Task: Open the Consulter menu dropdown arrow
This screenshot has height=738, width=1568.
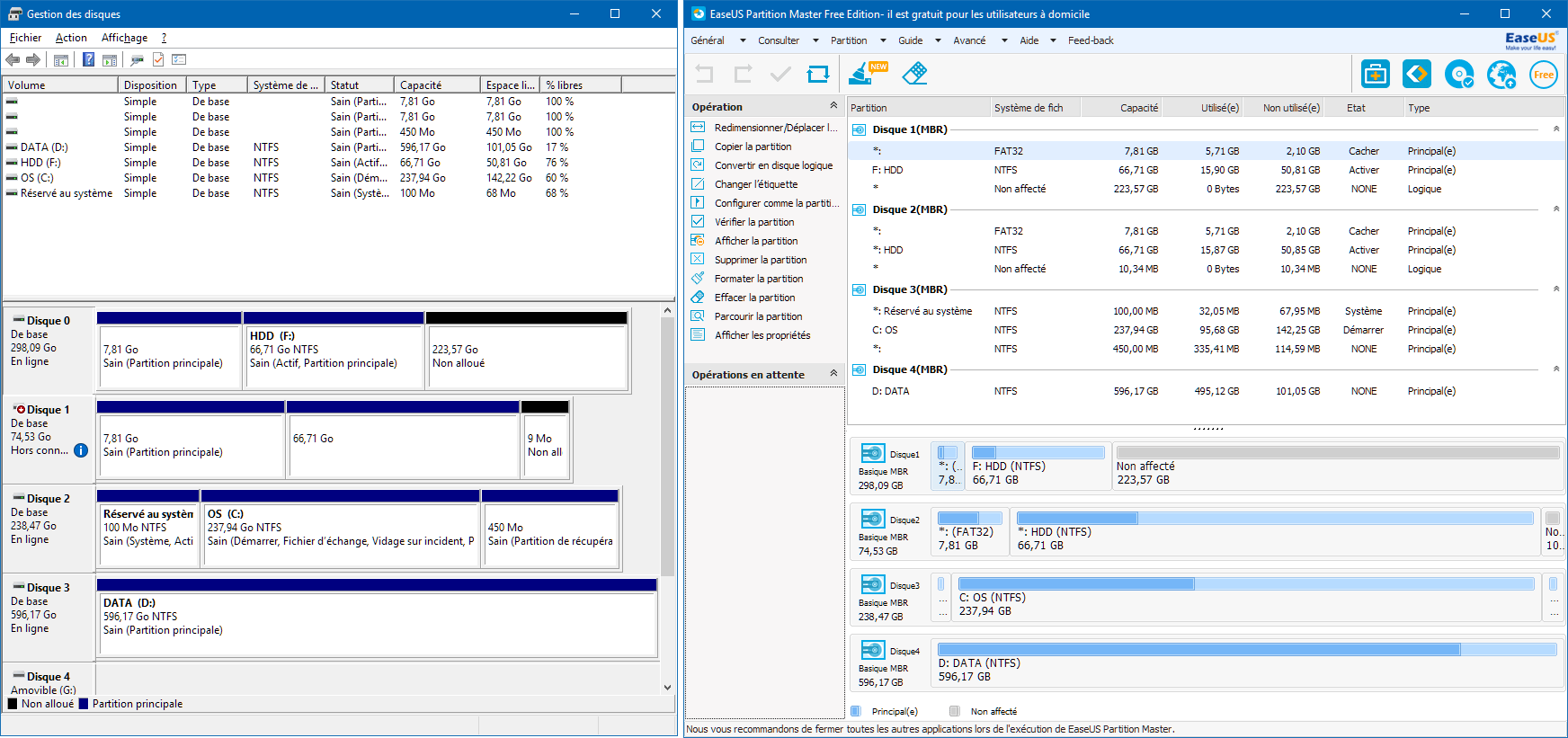Action: click(815, 40)
